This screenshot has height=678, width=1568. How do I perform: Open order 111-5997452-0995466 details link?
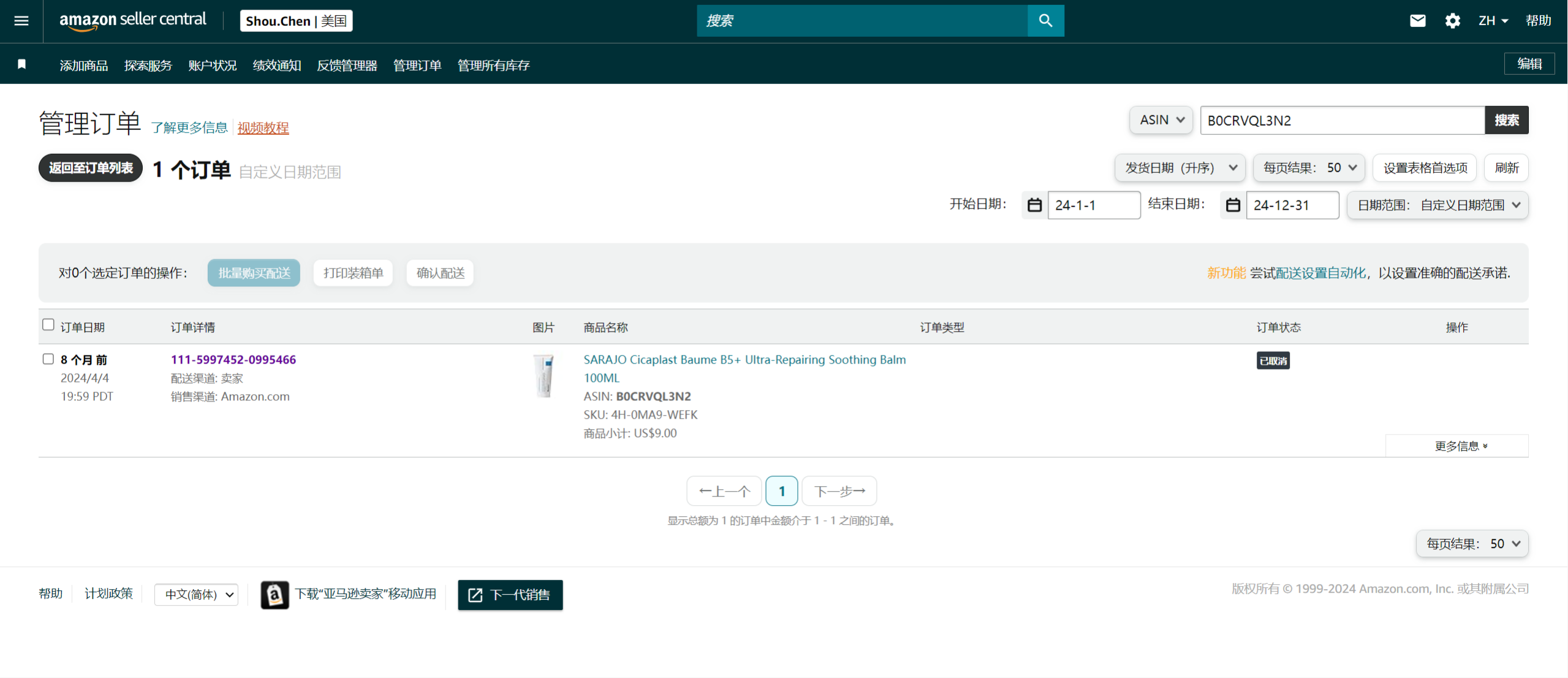tap(233, 360)
